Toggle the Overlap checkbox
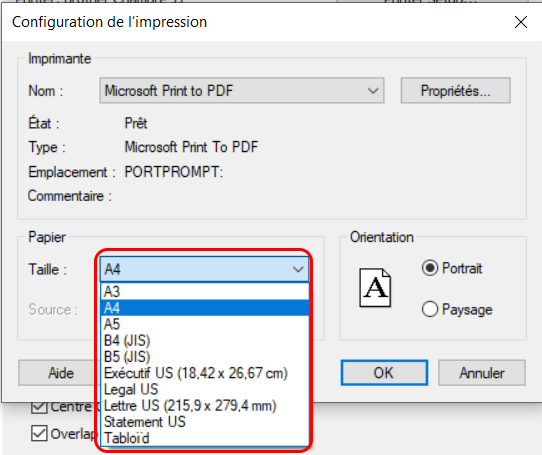This screenshot has width=542, height=455. [x=39, y=433]
